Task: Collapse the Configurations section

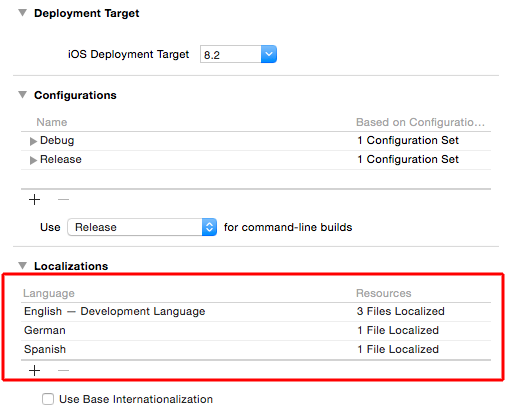Action: 22,95
